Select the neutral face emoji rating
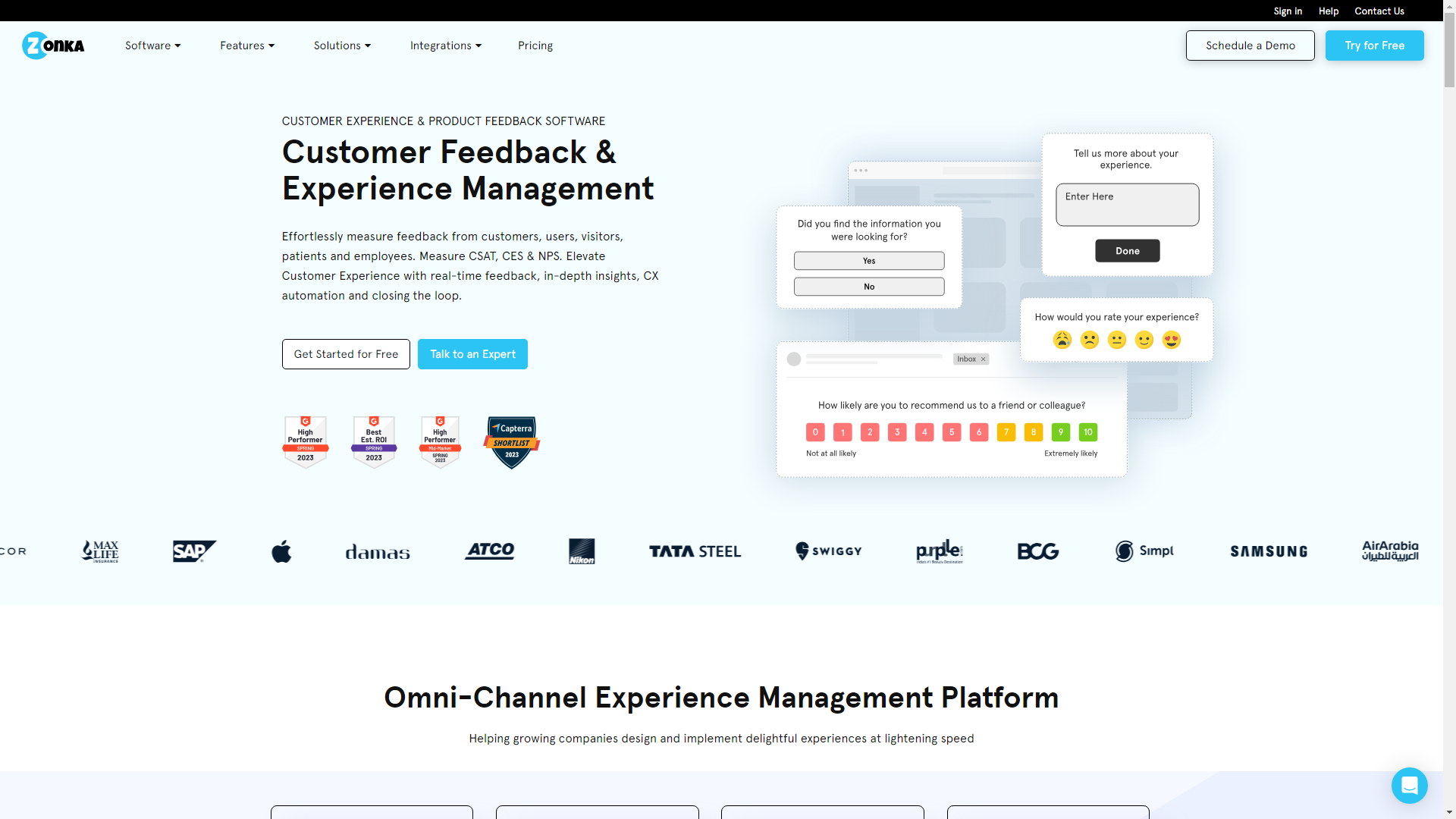Screen dimensions: 1456x819 coord(1117,340)
